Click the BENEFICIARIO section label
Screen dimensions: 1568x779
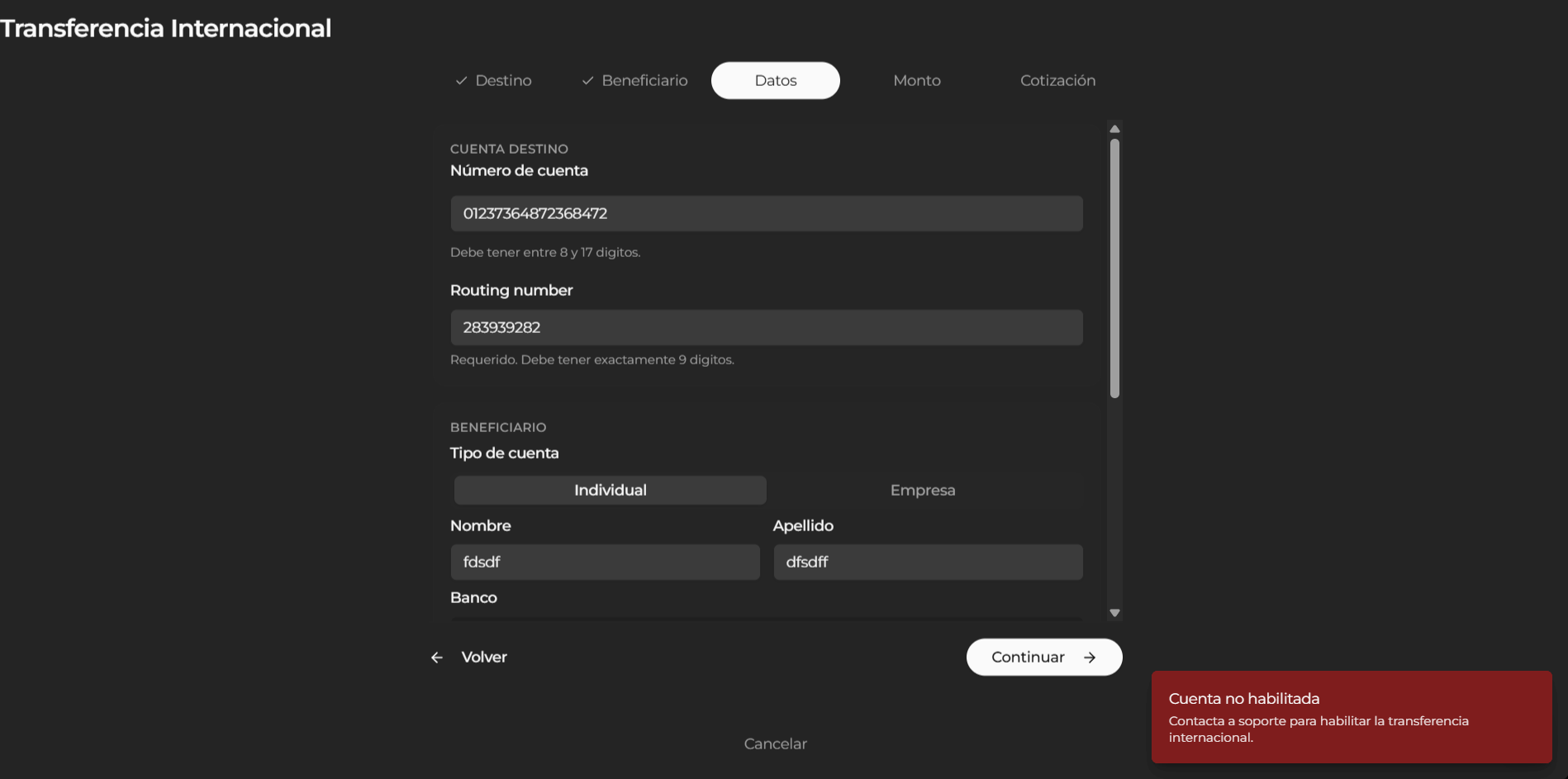(498, 428)
